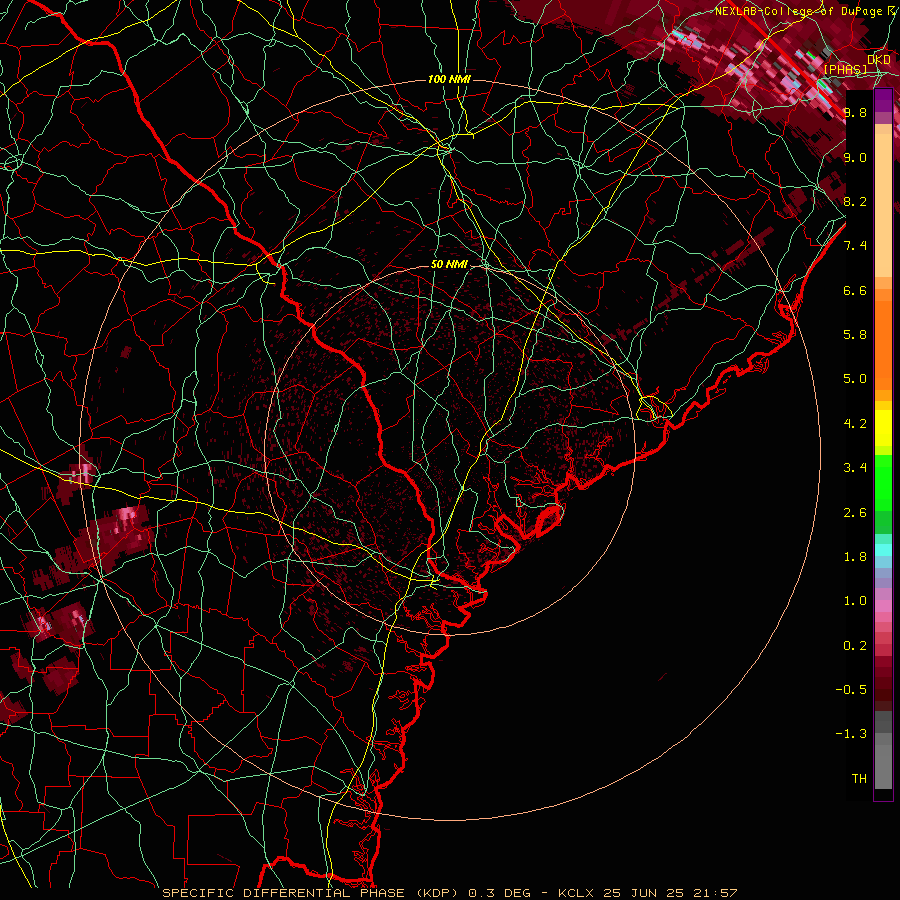Click the 0.2 legend scale value

point(855,646)
